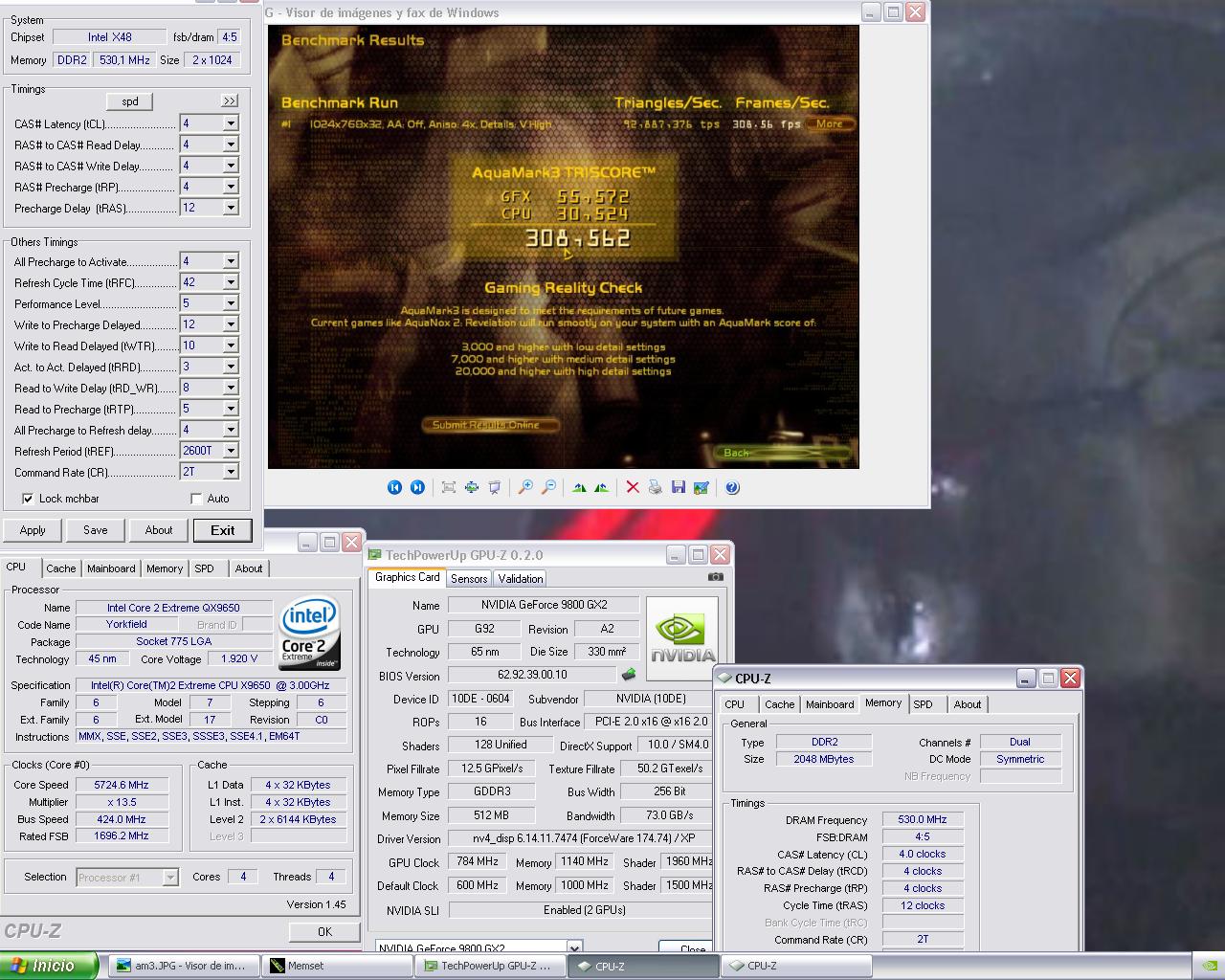Click the About button in Memset
The height and width of the screenshot is (980, 1225).
coord(159,530)
